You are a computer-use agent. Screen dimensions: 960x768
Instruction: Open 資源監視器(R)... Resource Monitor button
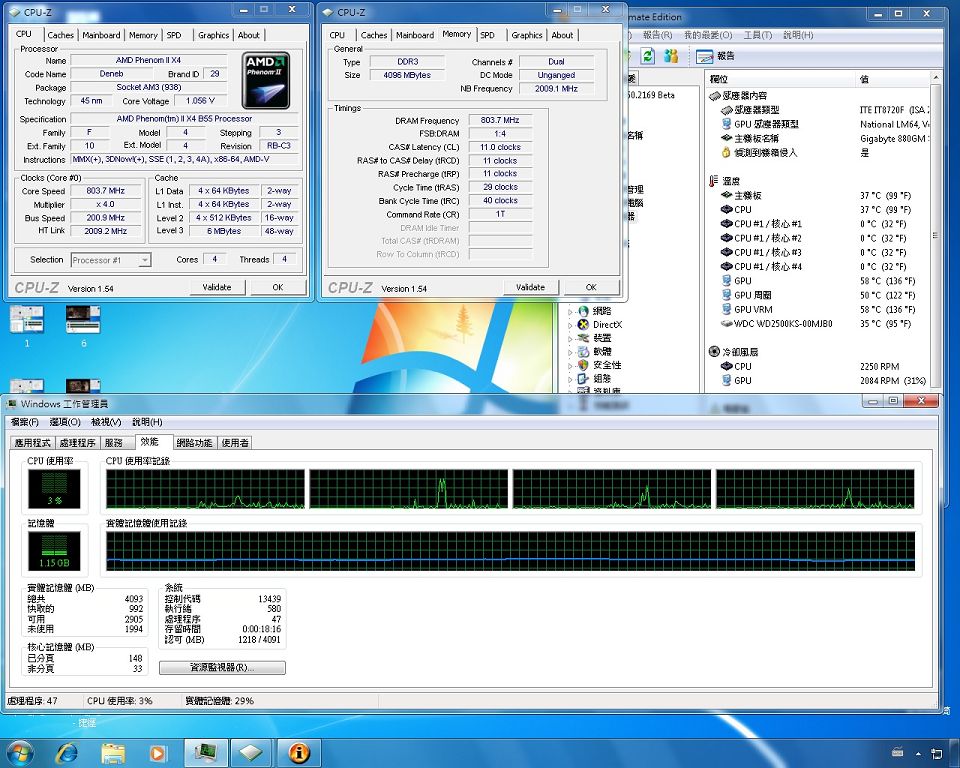222,668
